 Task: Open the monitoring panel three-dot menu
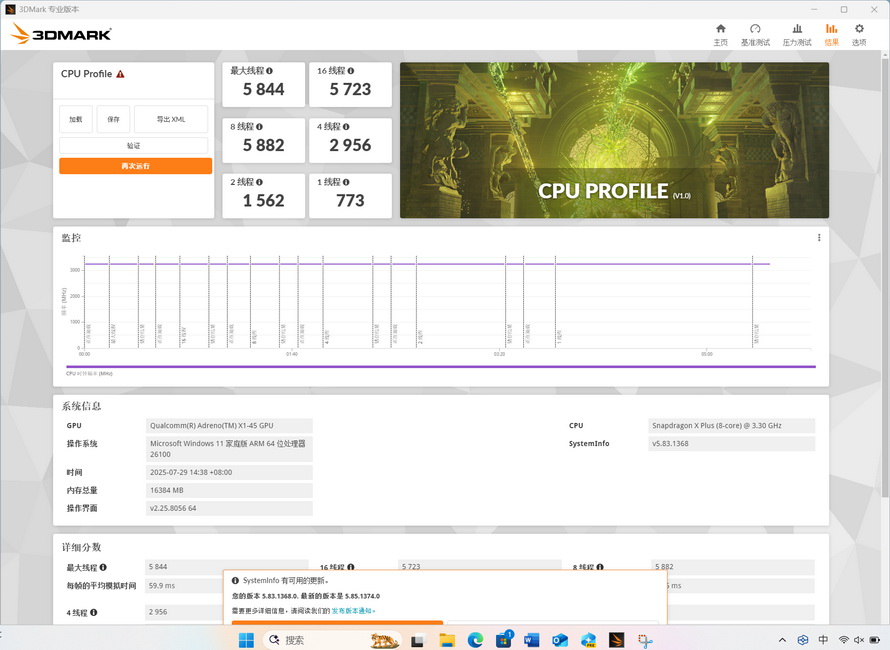(x=819, y=238)
